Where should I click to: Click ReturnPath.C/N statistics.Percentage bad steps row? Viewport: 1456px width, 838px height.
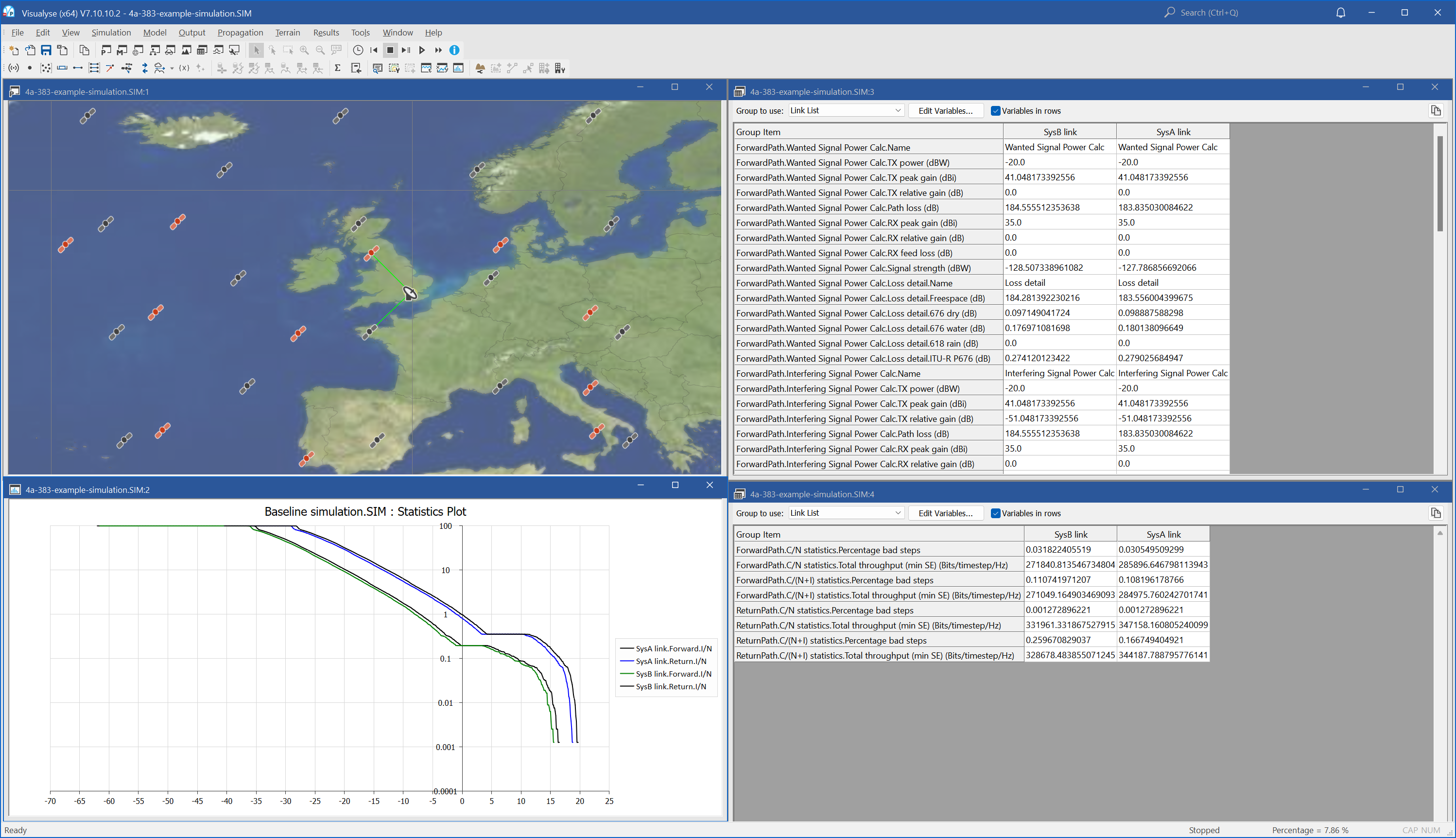971,610
